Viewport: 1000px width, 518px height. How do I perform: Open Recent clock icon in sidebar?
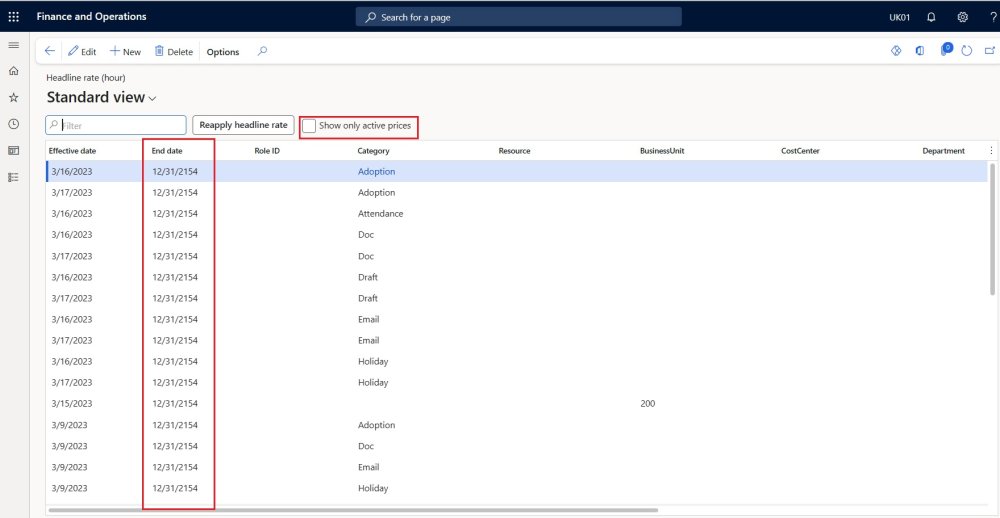[x=13, y=124]
